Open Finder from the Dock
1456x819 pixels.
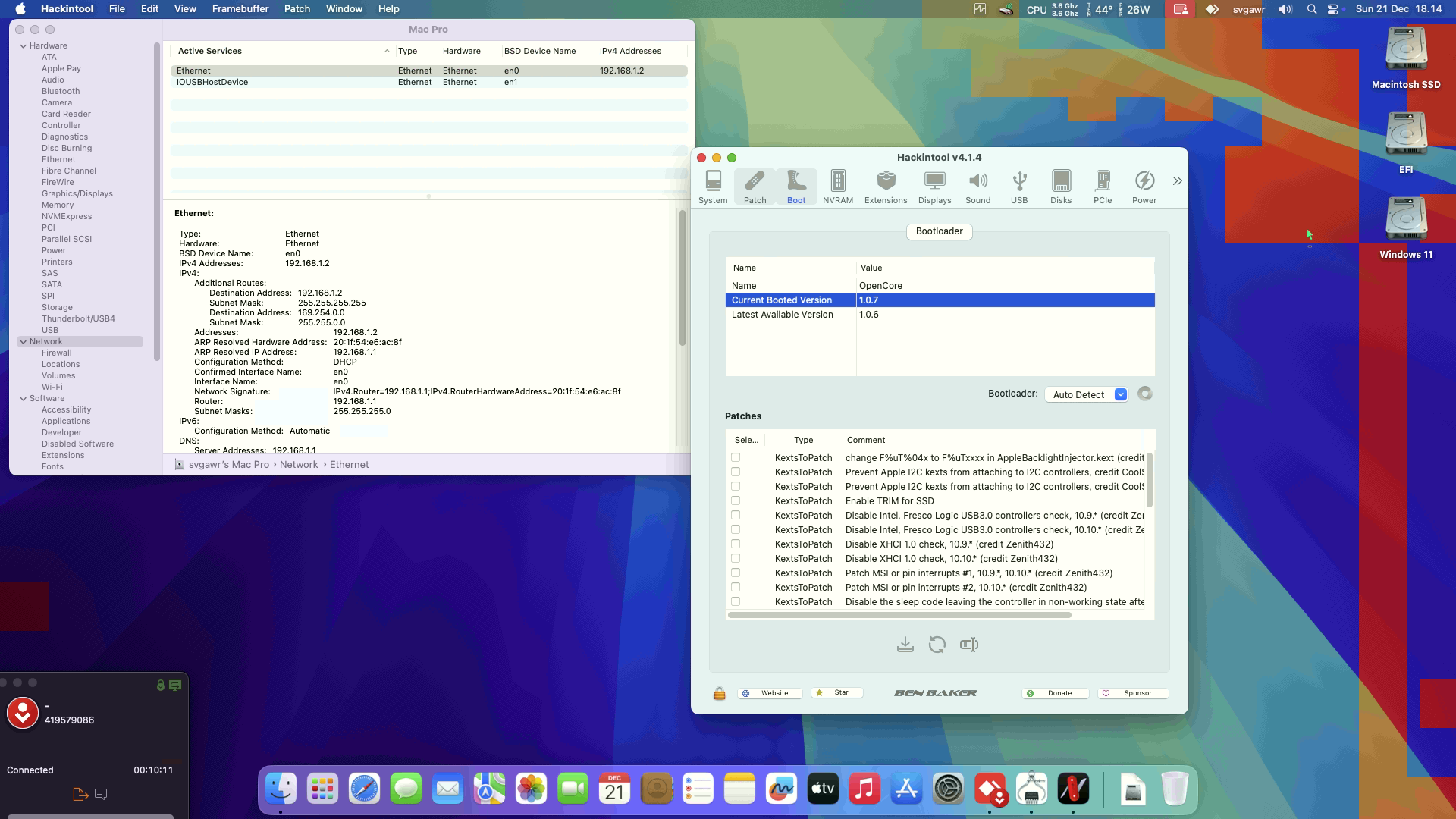coord(281,789)
